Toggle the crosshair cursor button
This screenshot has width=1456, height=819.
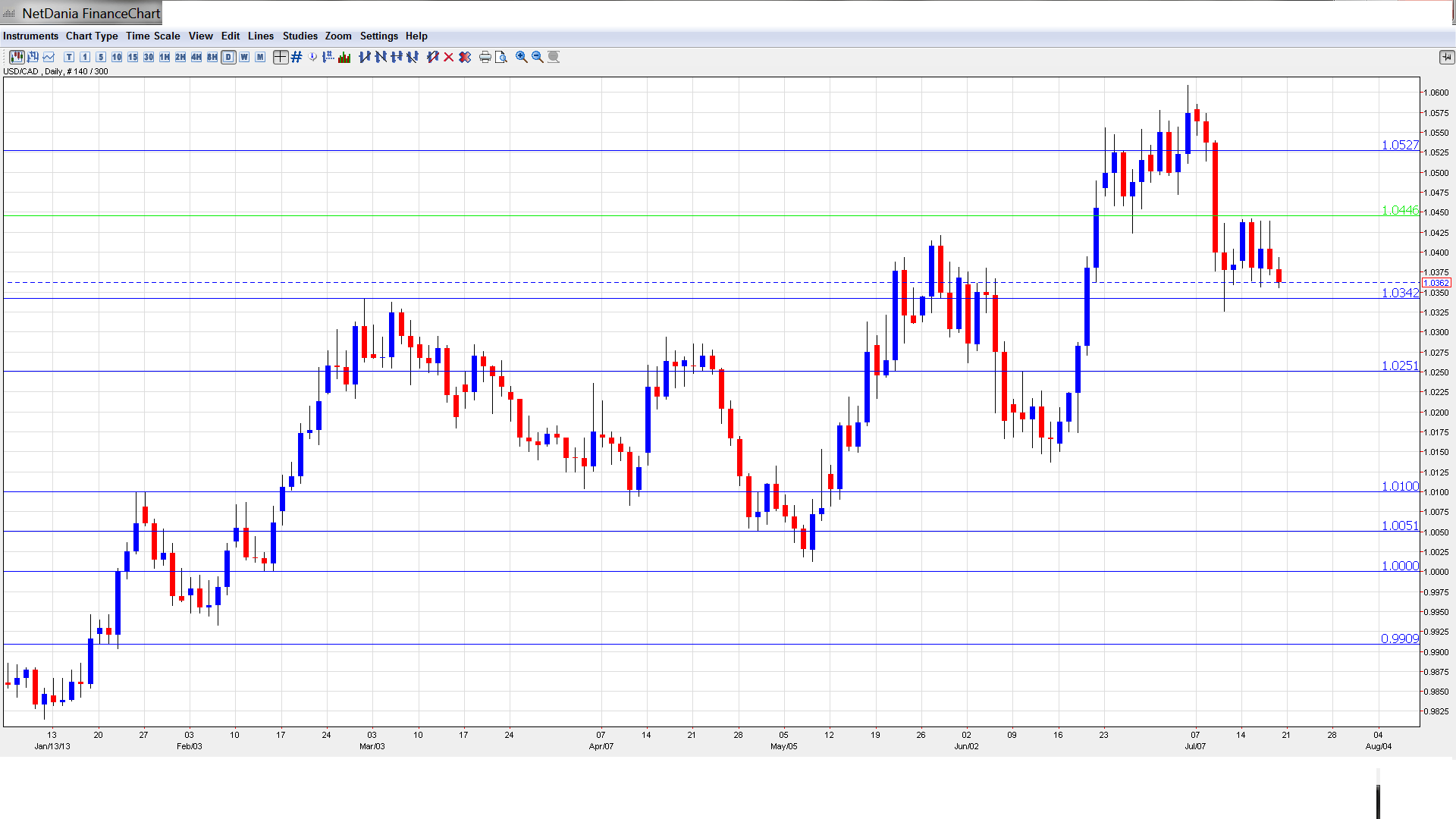click(281, 57)
